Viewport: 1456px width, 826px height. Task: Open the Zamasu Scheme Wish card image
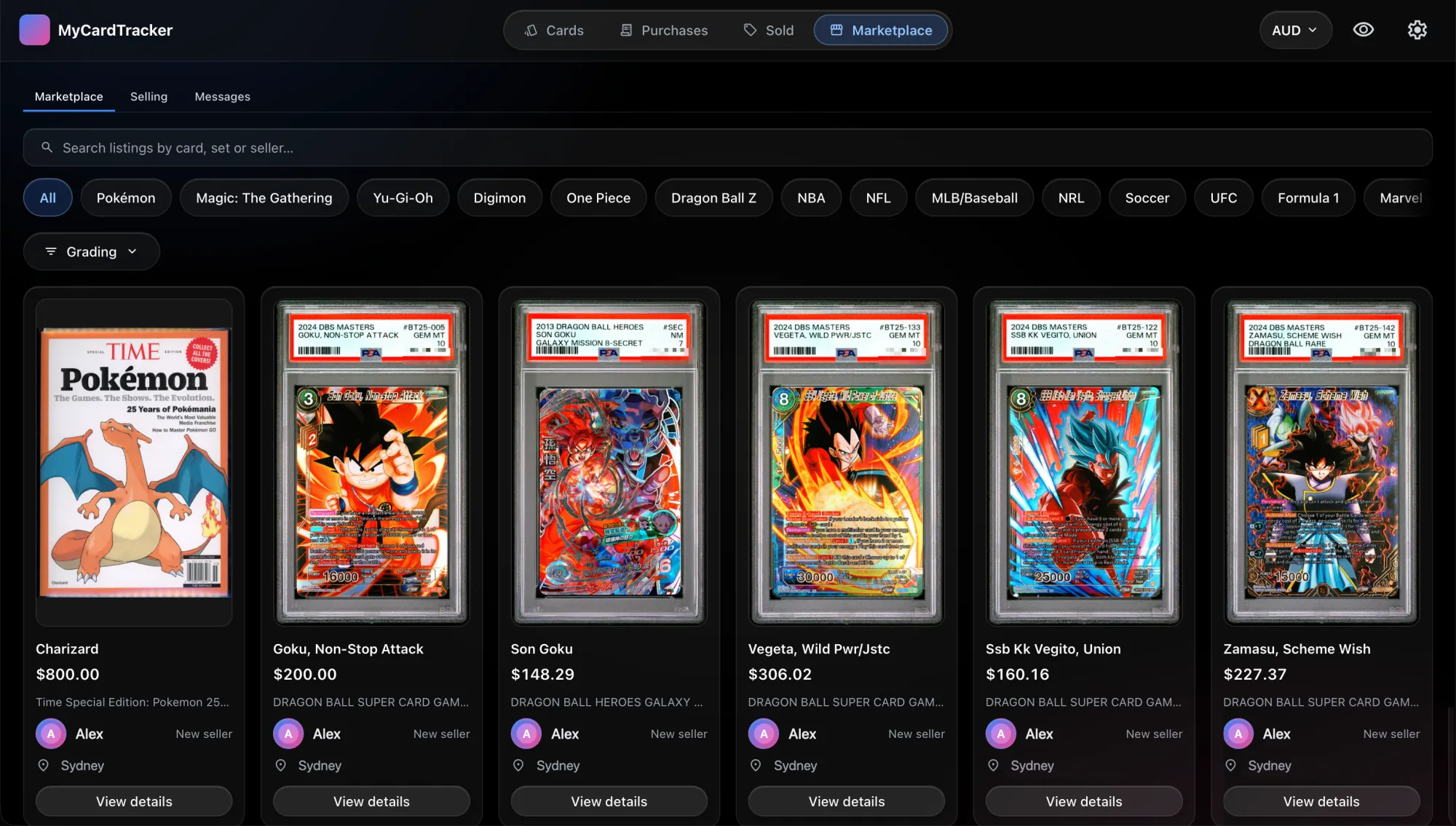coord(1321,463)
